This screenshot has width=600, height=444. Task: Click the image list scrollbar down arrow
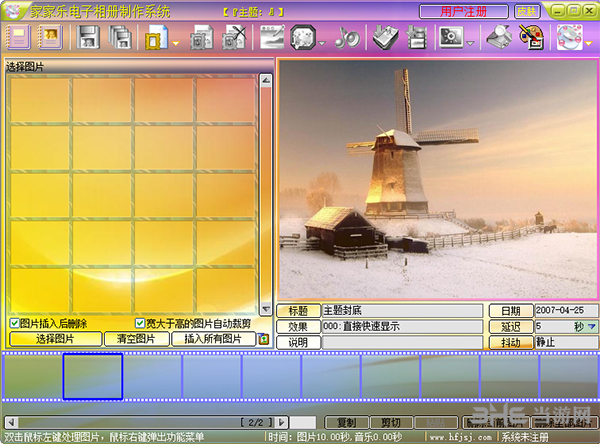(266, 309)
